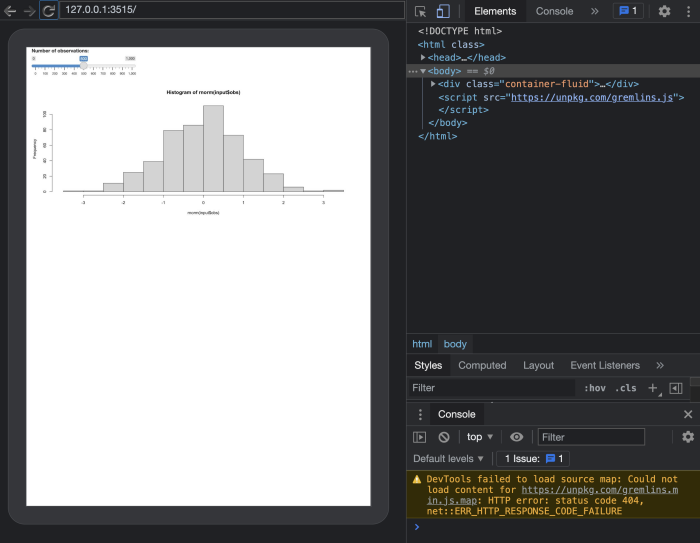Viewport: 700px width, 543px height.
Task: Clear the console with the block icon
Action: pyautogui.click(x=443, y=437)
